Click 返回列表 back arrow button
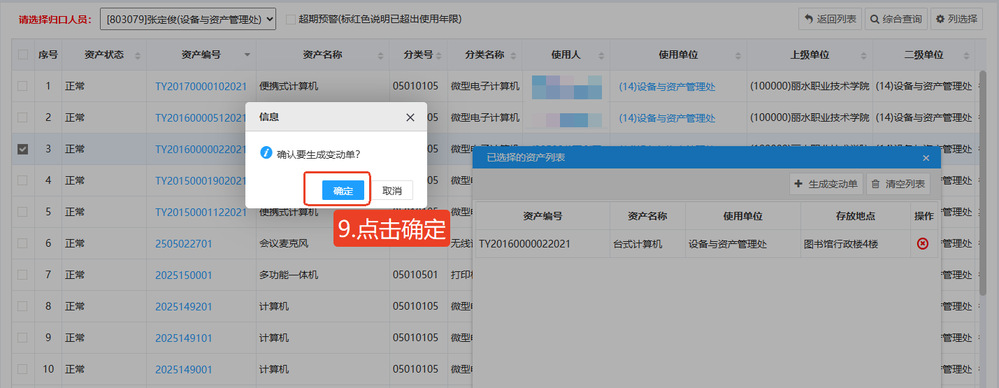 830,19
